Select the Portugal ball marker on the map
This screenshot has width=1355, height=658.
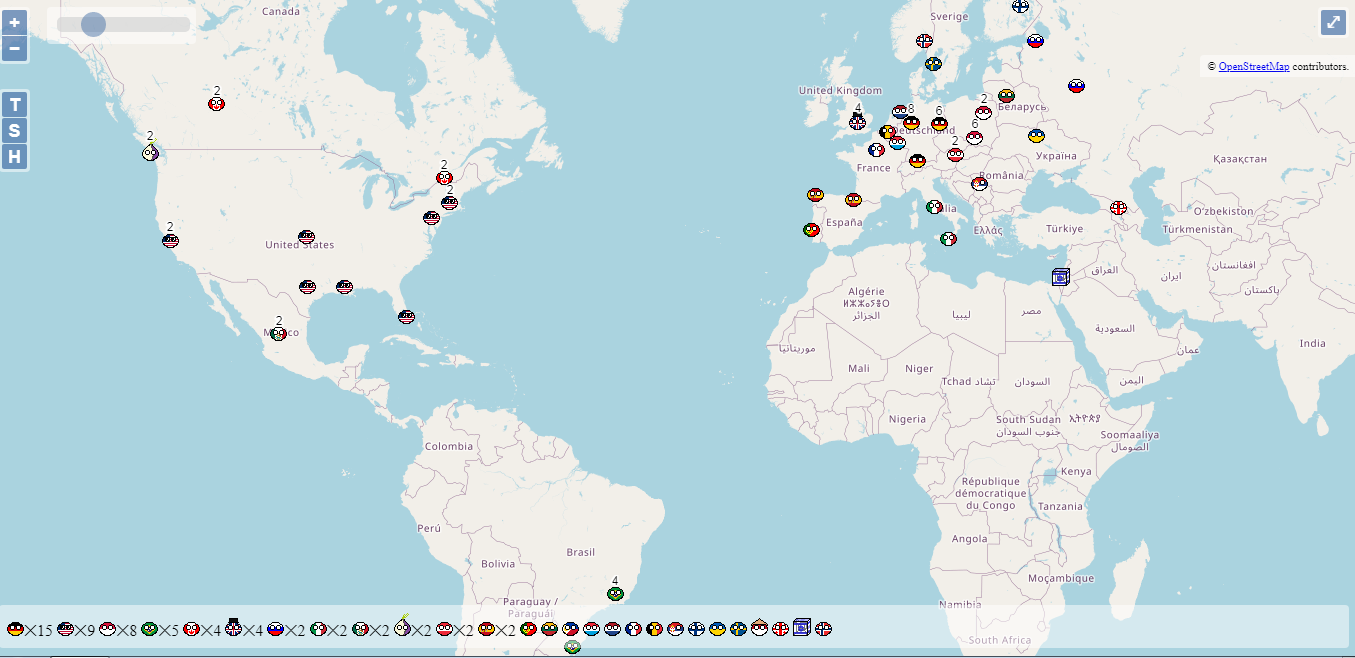811,230
